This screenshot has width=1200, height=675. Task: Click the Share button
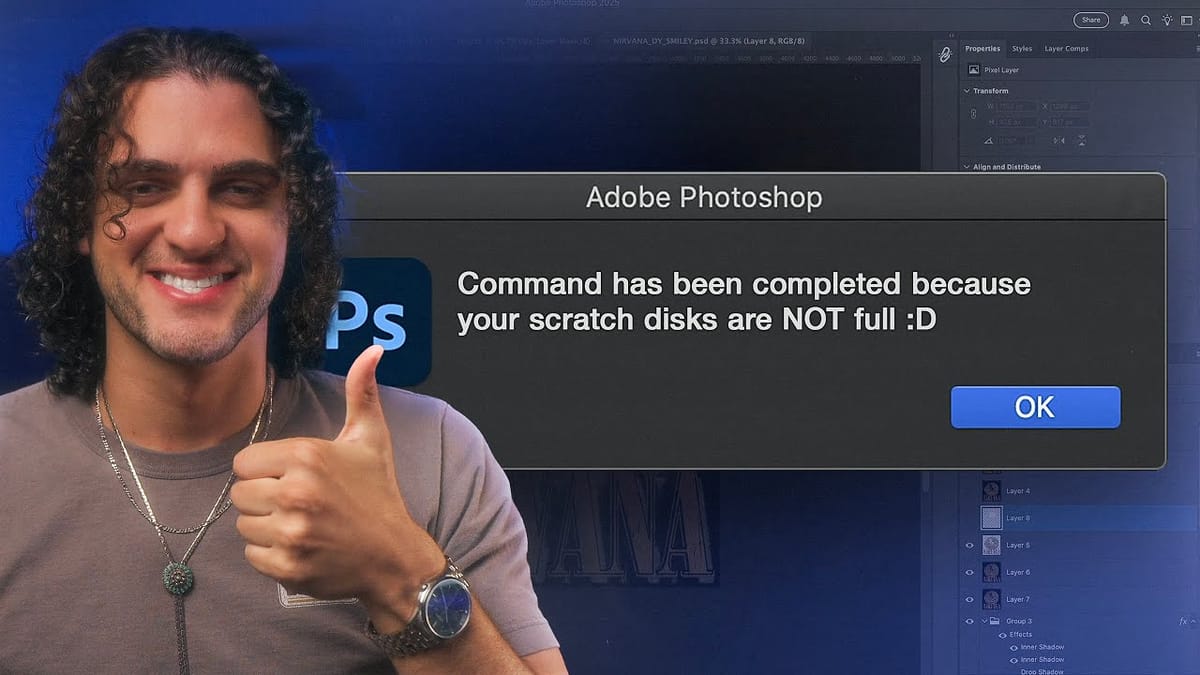1091,20
